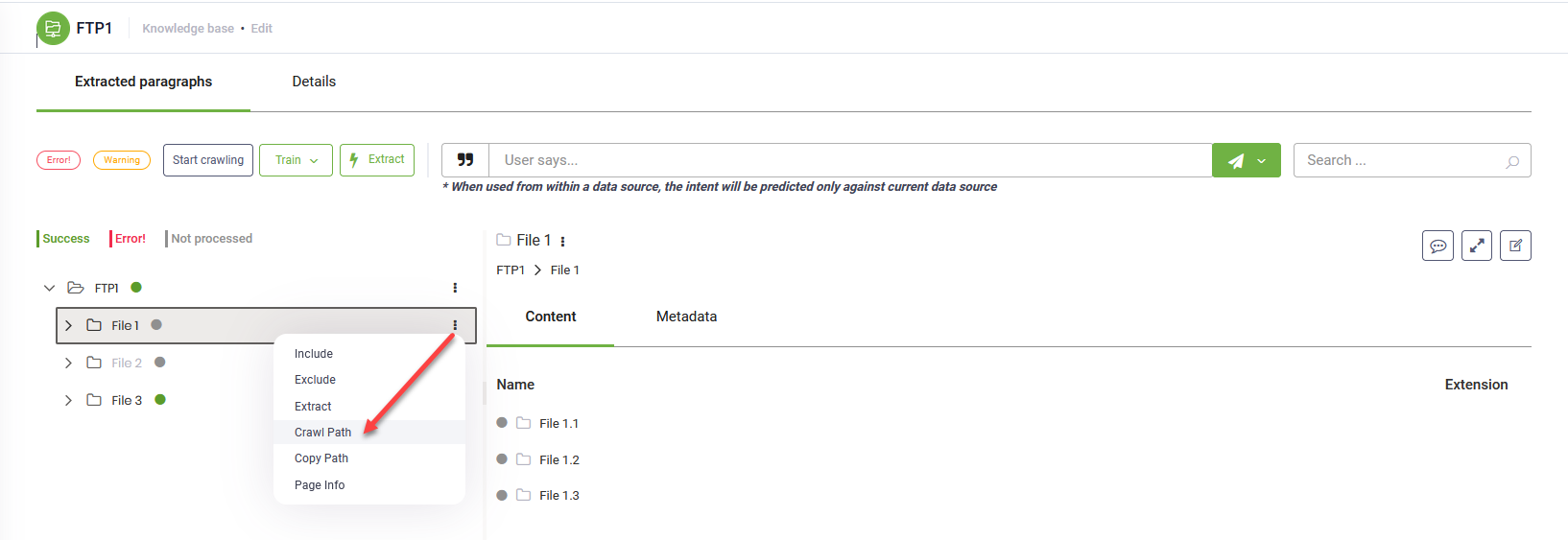Click the search magnifier icon
Screen dimensions: 1568x540
1512,161
